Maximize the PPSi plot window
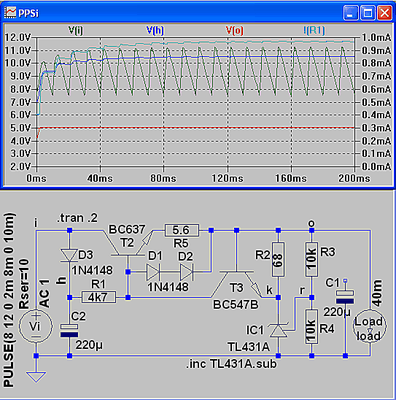The image size is (396, 400). 368,13
